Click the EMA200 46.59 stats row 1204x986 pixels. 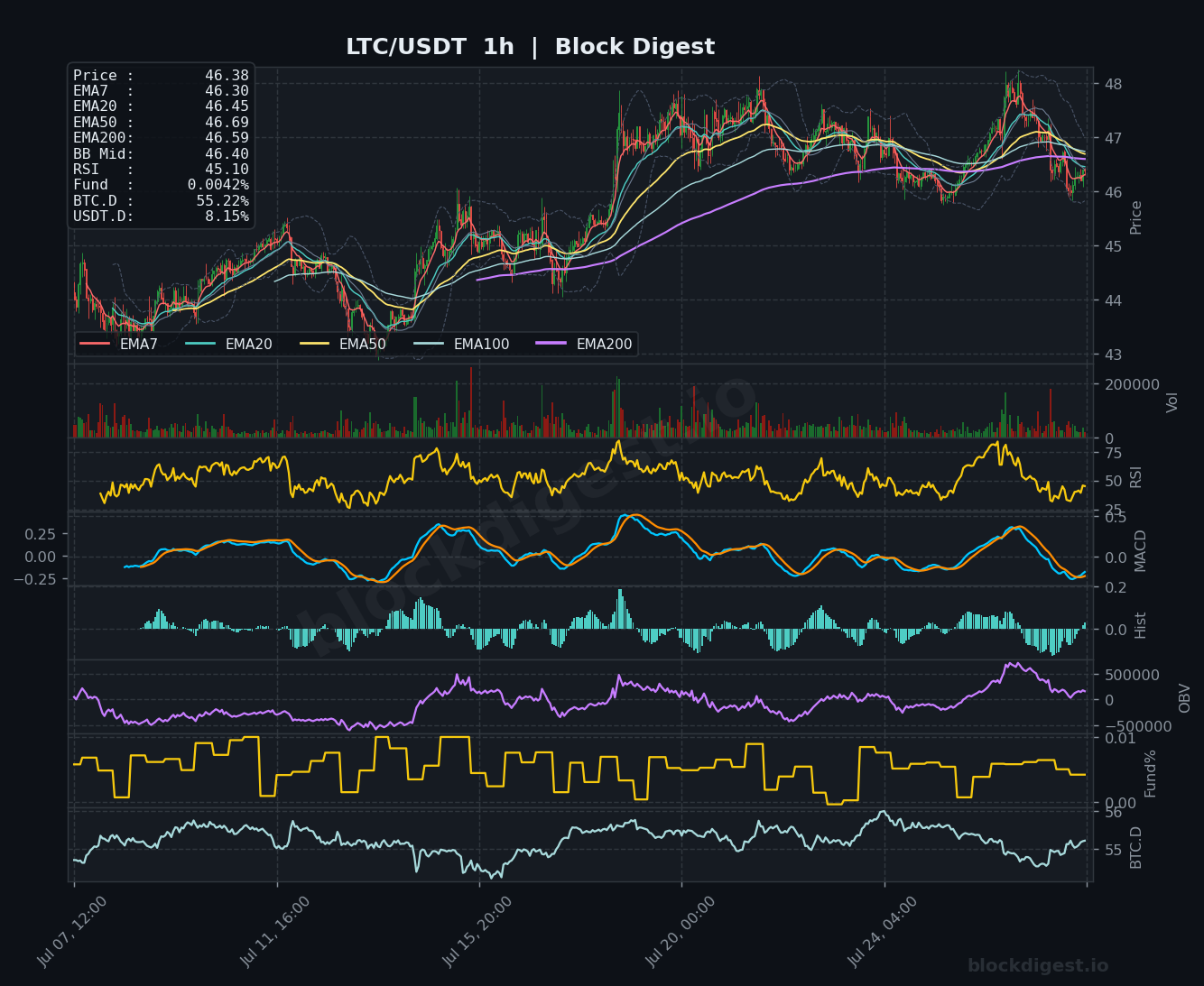(161, 138)
